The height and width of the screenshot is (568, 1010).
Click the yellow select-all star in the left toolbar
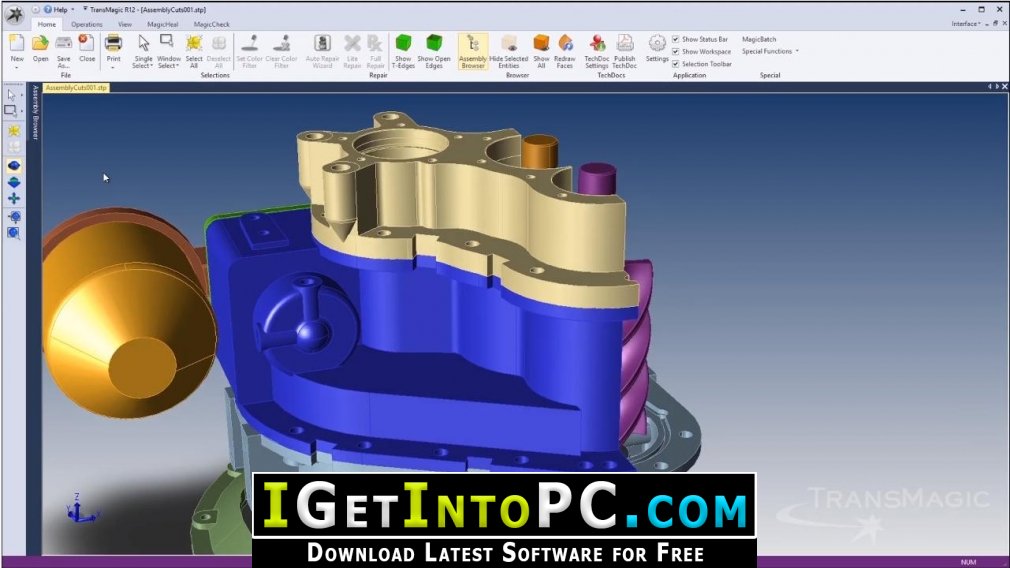pyautogui.click(x=14, y=131)
